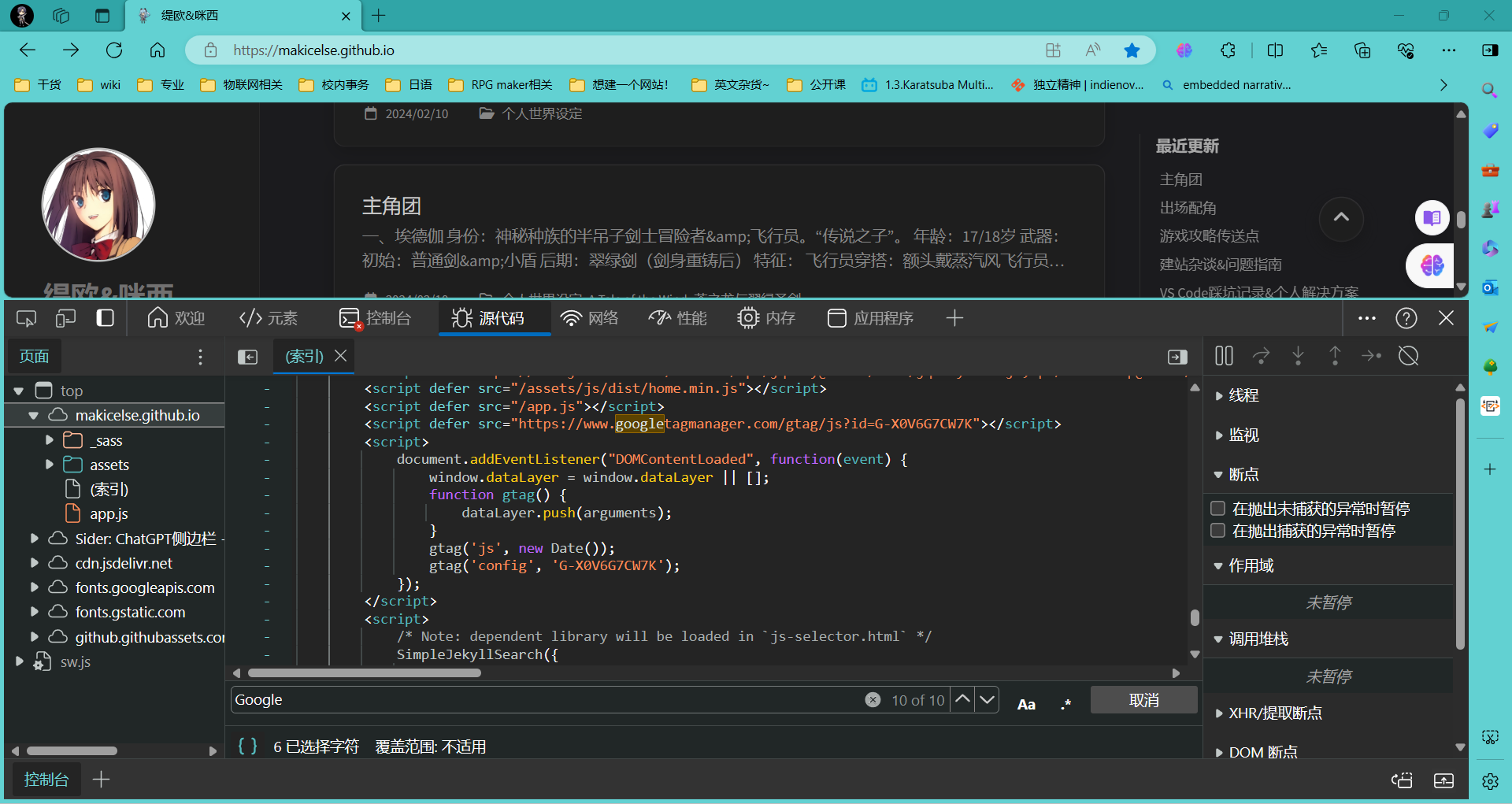The image size is (1512, 804).
Task: Open the wiki bookmark folder
Action: 99,85
